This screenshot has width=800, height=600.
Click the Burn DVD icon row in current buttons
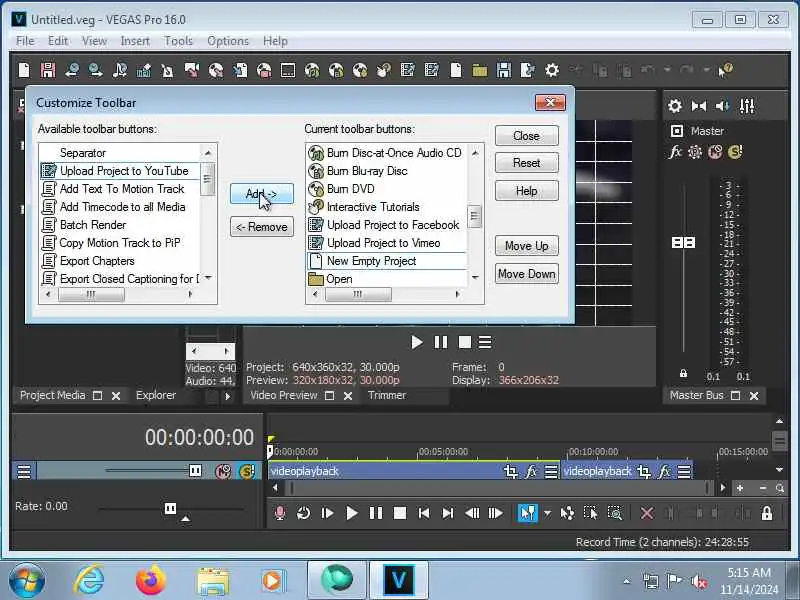tap(386, 189)
